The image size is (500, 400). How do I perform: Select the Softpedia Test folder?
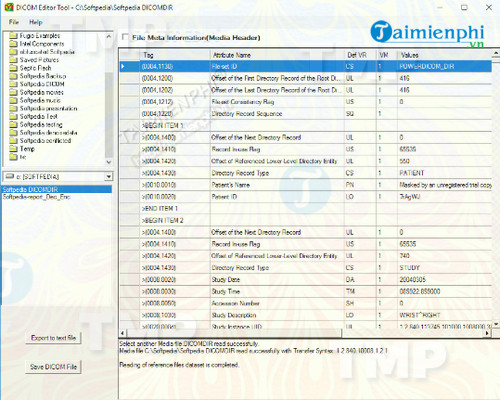point(34,116)
